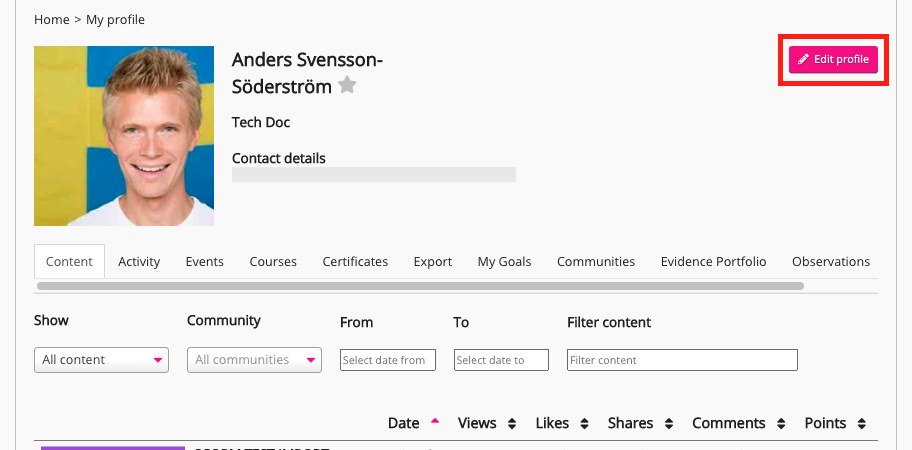Sort by Views column arrows
The image size is (912, 450).
pos(512,424)
